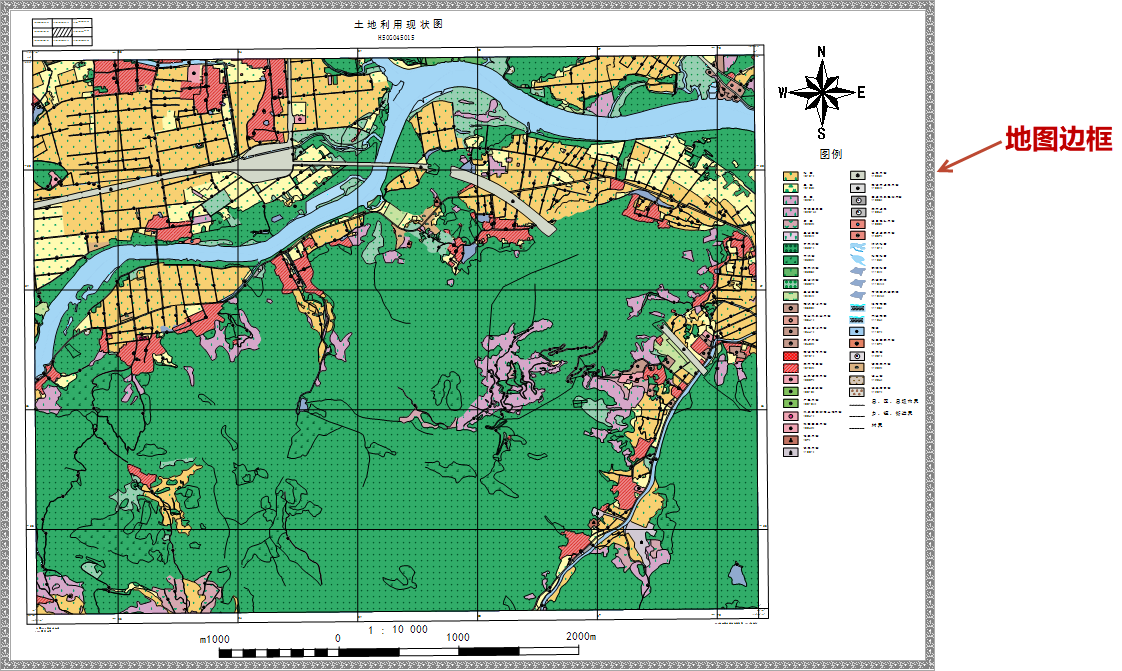This screenshot has height=671, width=1122.
Task: Click the black-and-white scale bar
Action: point(398,653)
